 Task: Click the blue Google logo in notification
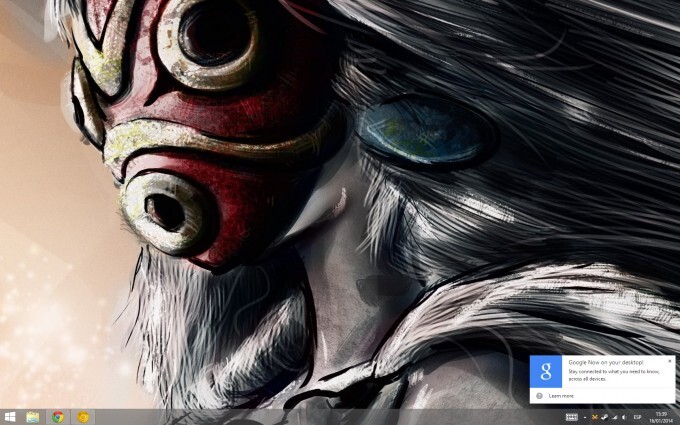pyautogui.click(x=546, y=371)
